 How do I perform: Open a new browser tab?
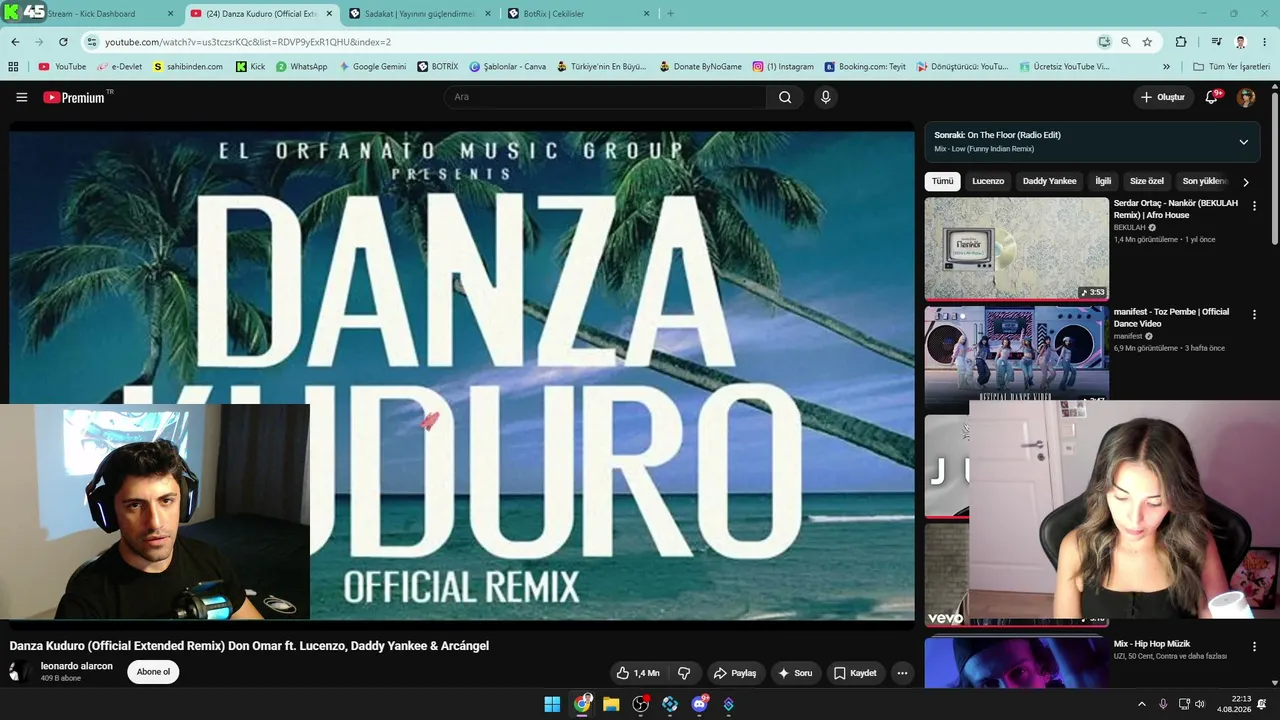coord(670,14)
